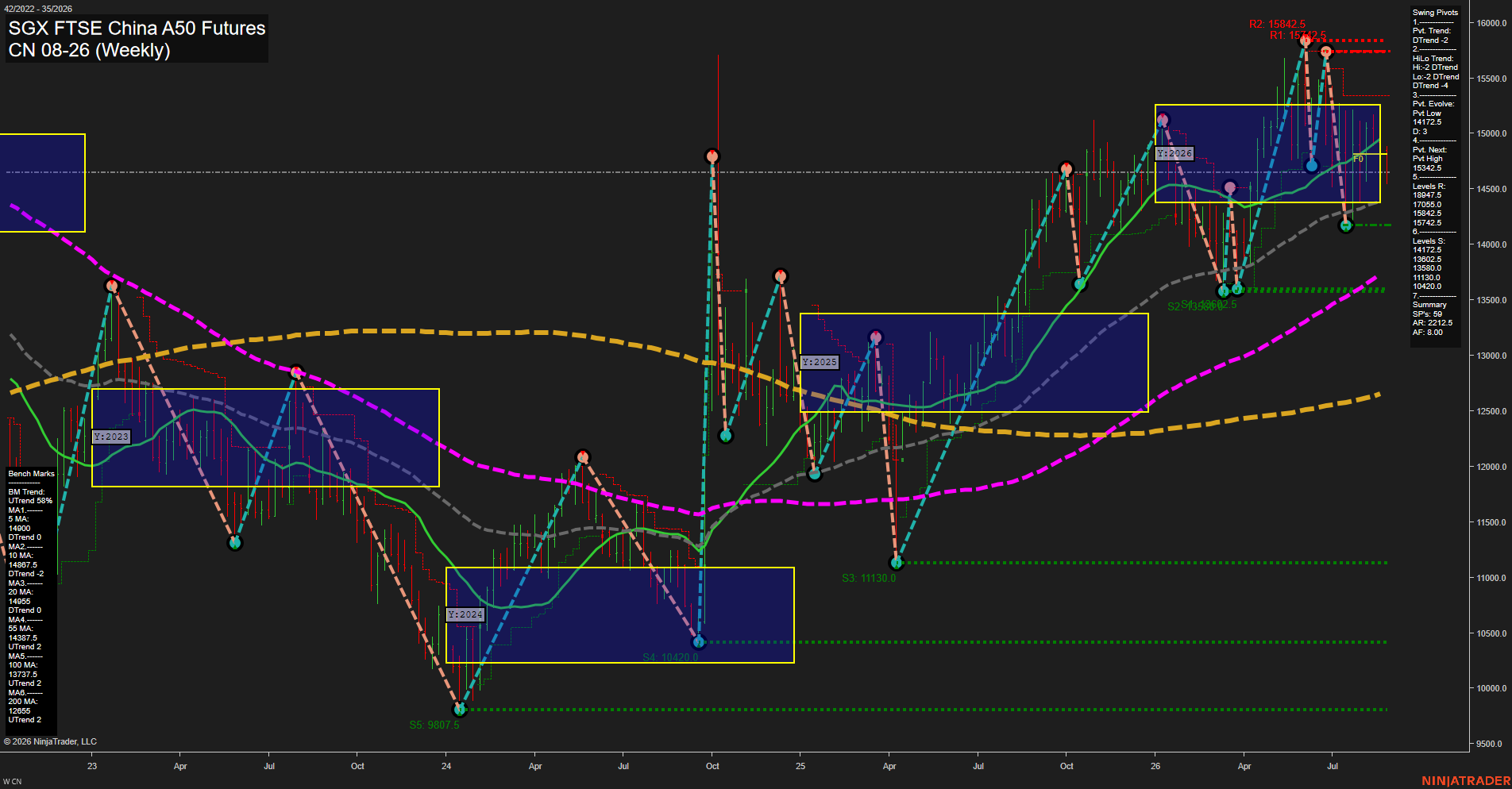The height and width of the screenshot is (789, 1512).
Task: Click the 15500.0 price axis label
Action: (x=1491, y=79)
